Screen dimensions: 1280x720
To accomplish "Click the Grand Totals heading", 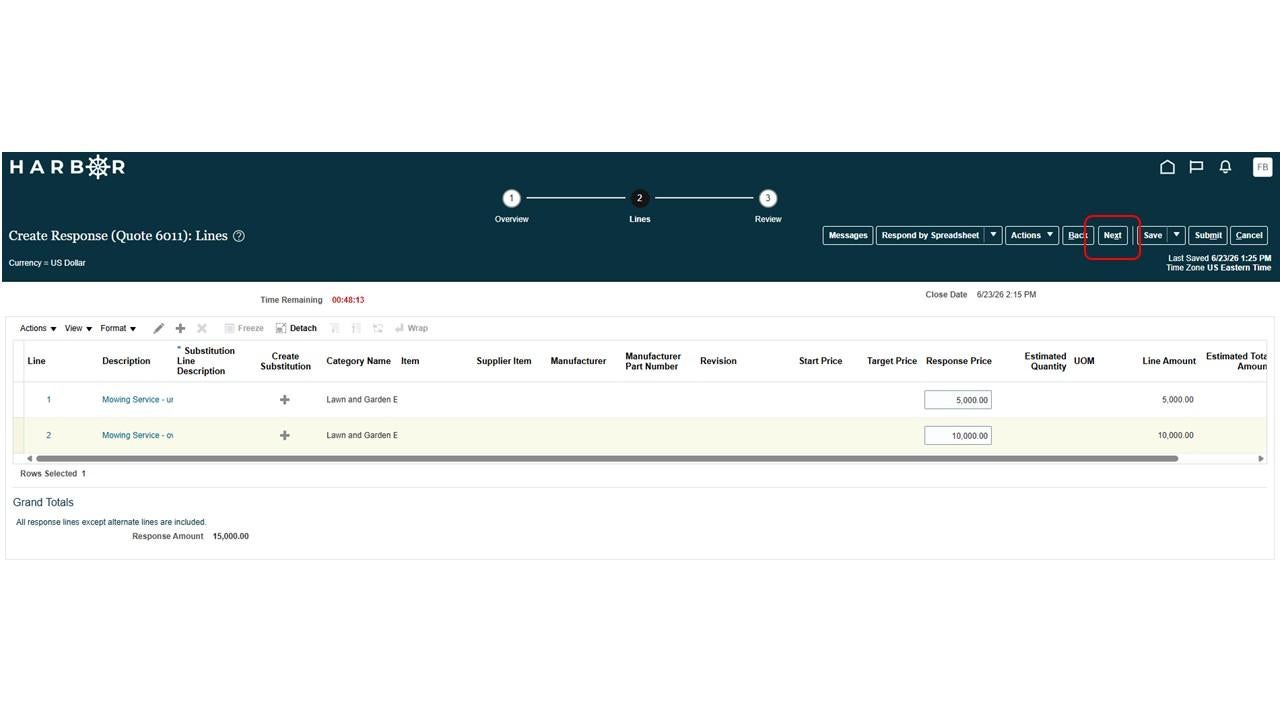I will click(43, 503).
